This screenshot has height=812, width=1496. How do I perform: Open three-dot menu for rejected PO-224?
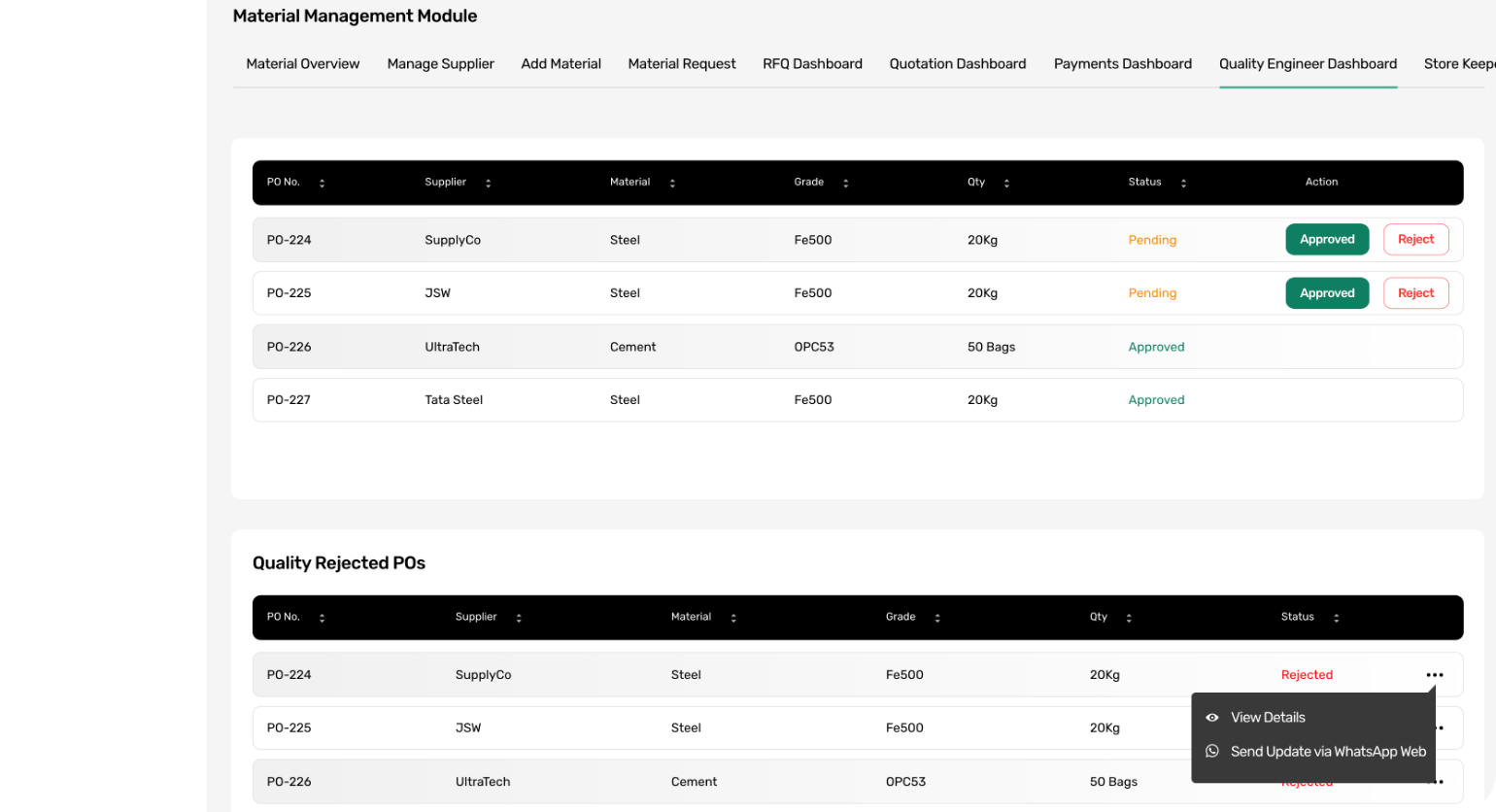coord(1435,675)
